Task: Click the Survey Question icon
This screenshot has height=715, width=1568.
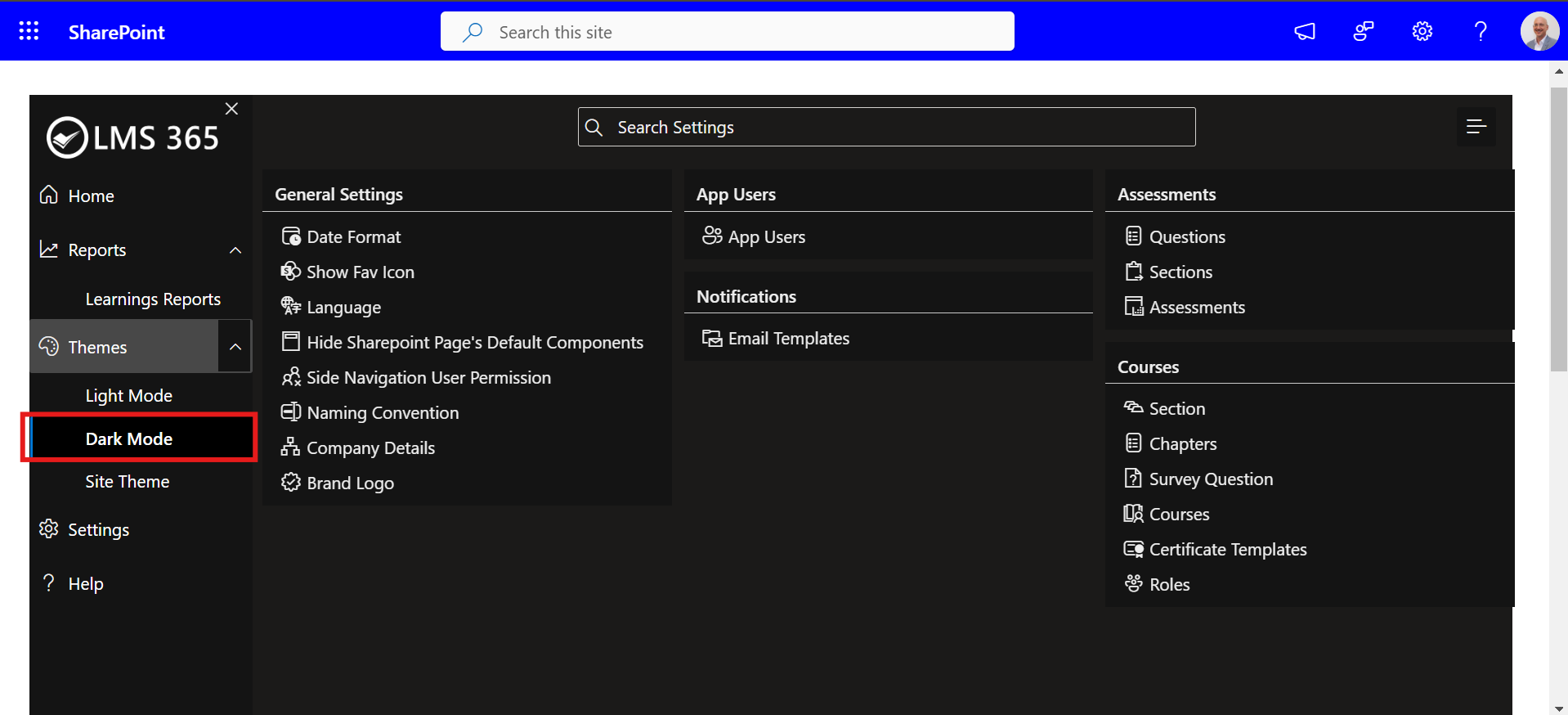Action: [1133, 478]
